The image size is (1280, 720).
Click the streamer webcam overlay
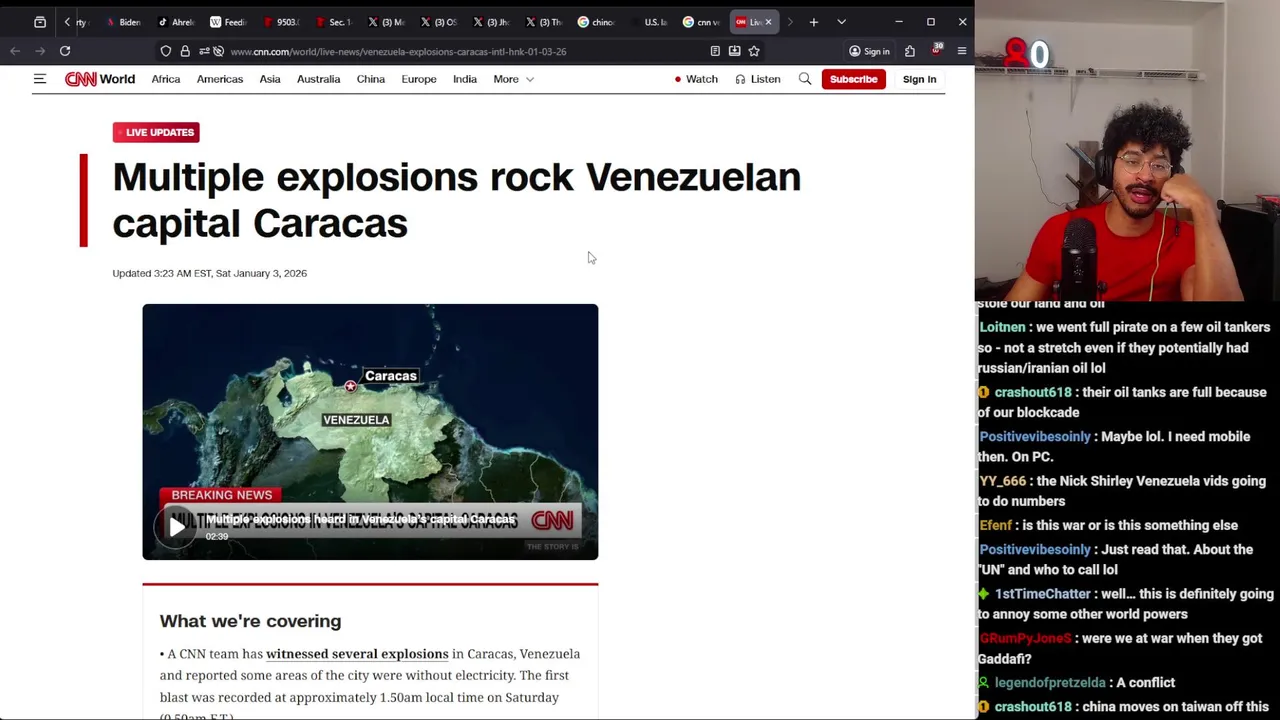coord(1128,150)
